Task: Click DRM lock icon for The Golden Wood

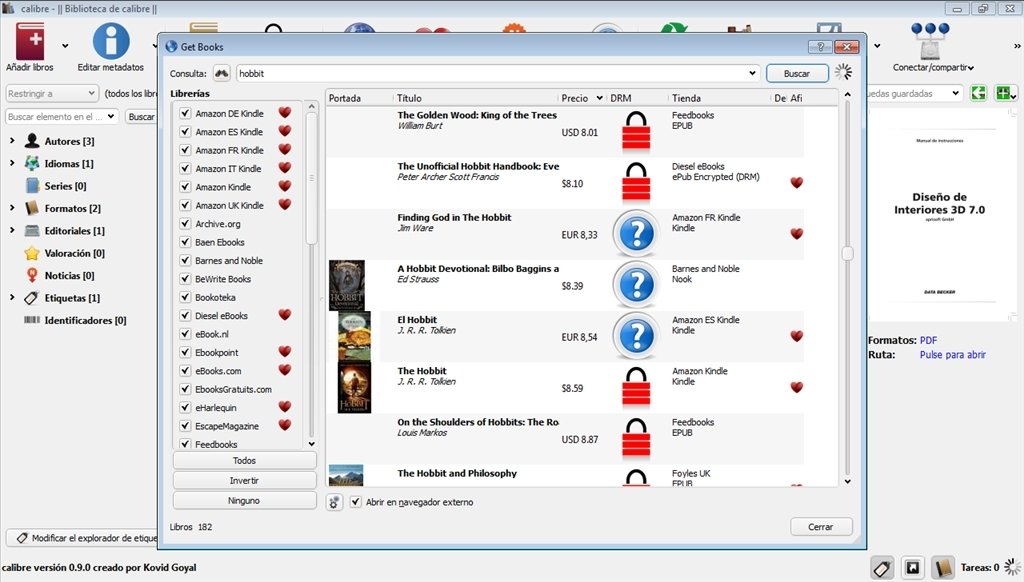Action: (636, 131)
